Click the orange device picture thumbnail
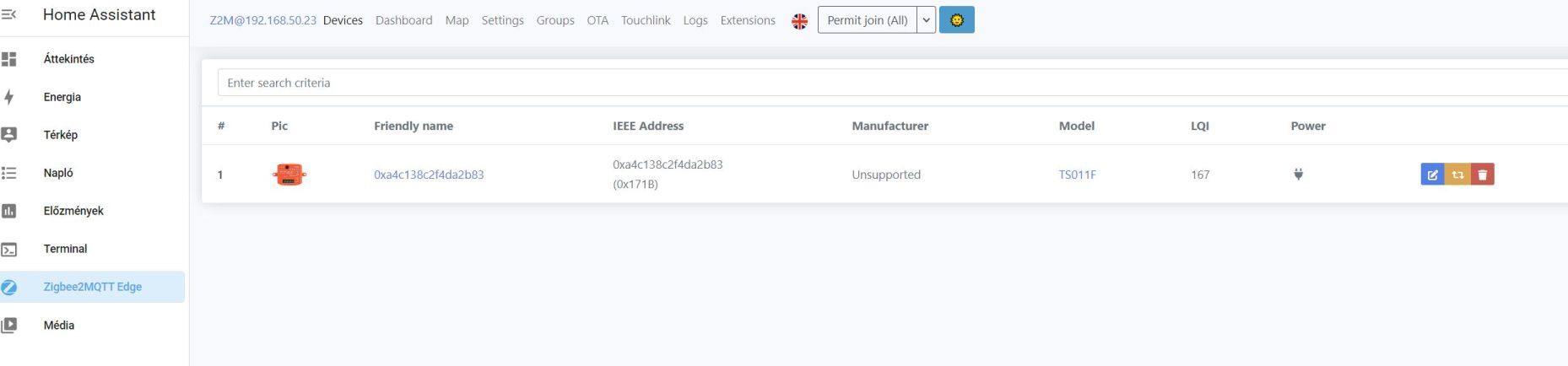This screenshot has height=366, width=1568. [x=289, y=175]
